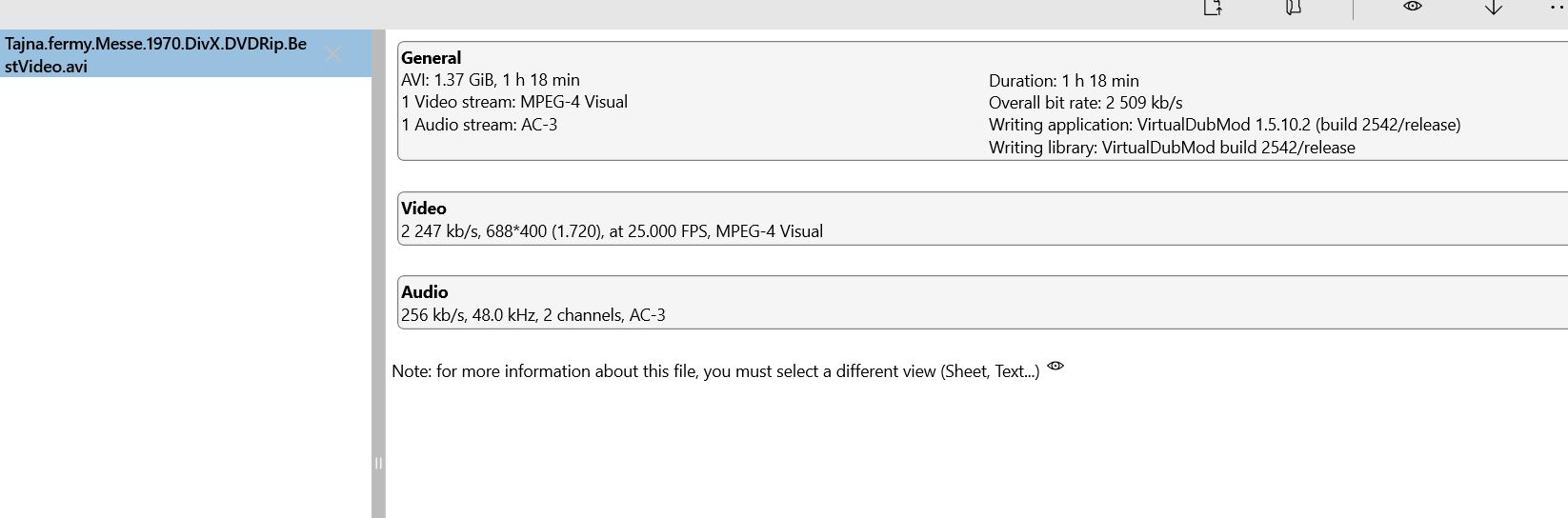Click the open folder icon in toolbar
This screenshot has width=1568, height=518.
[1293, 8]
